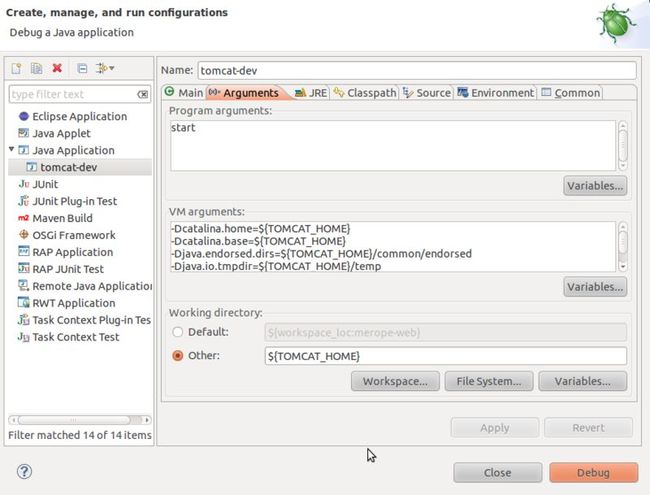650x495 pixels.
Task: Click inside the Program arguments text area
Action: click(x=393, y=146)
